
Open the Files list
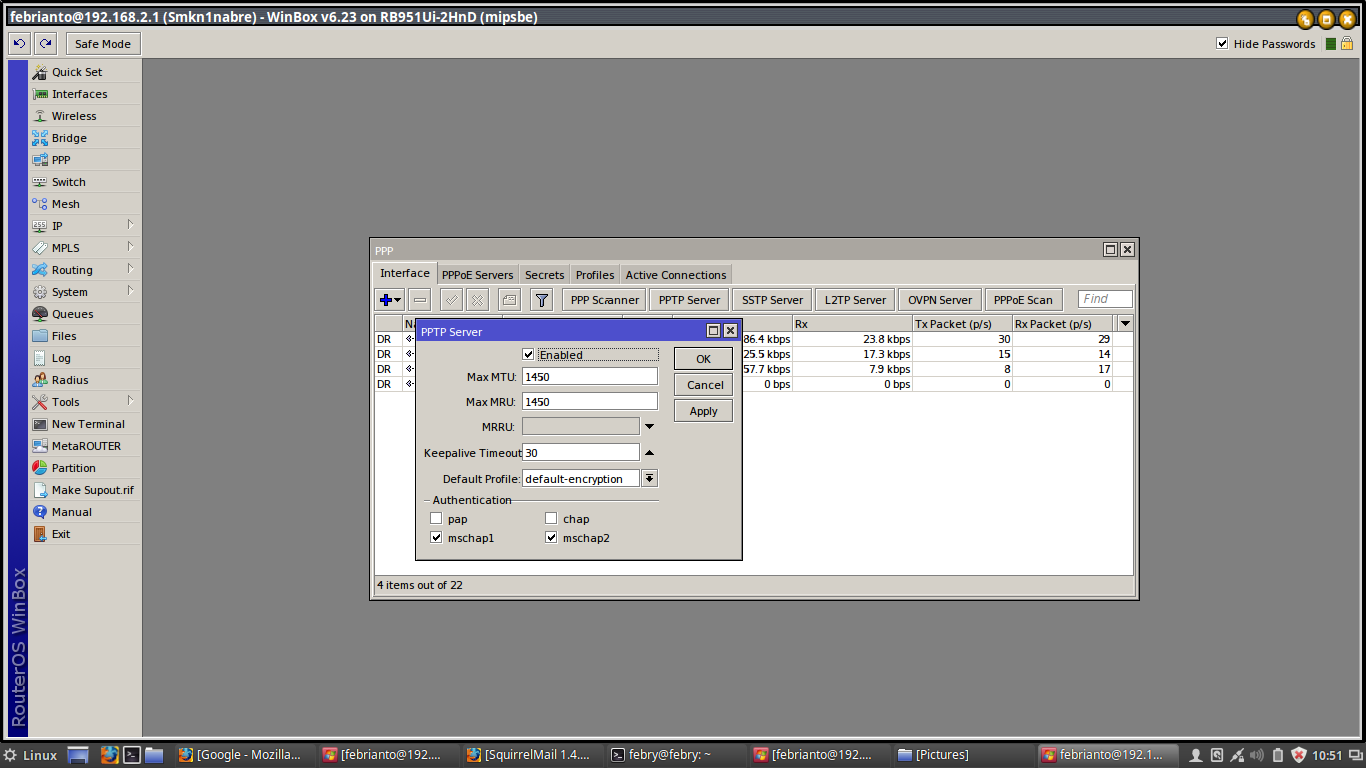pos(84,336)
